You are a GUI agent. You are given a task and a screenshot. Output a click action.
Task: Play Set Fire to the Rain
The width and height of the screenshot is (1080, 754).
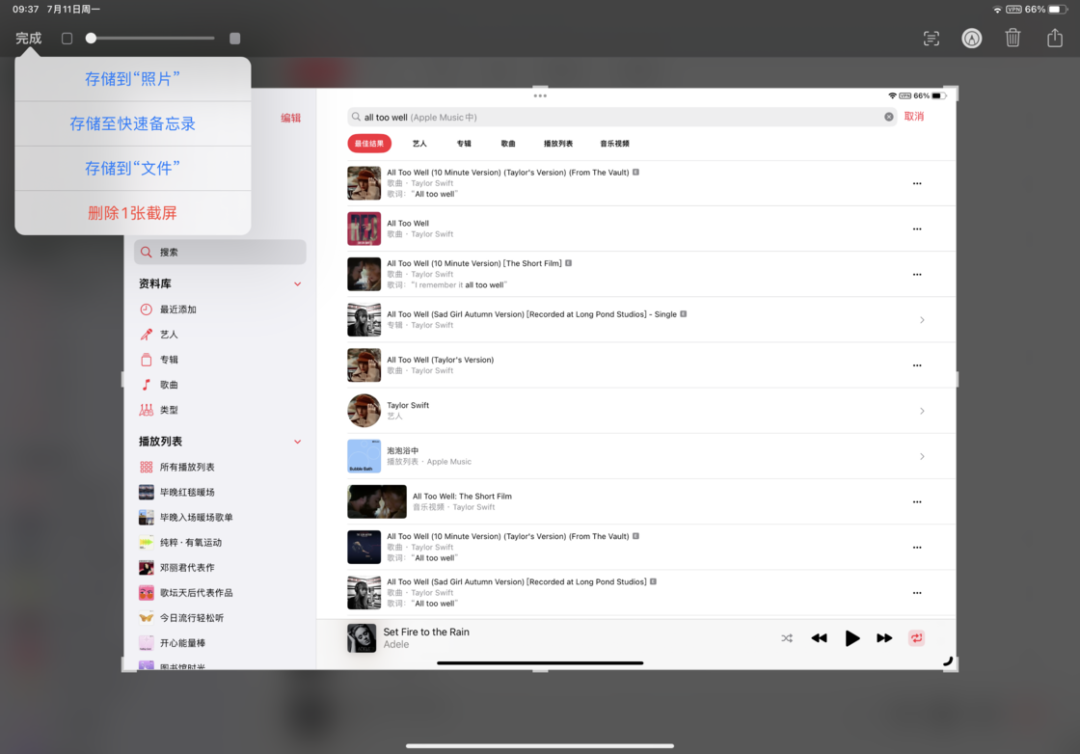(x=852, y=638)
